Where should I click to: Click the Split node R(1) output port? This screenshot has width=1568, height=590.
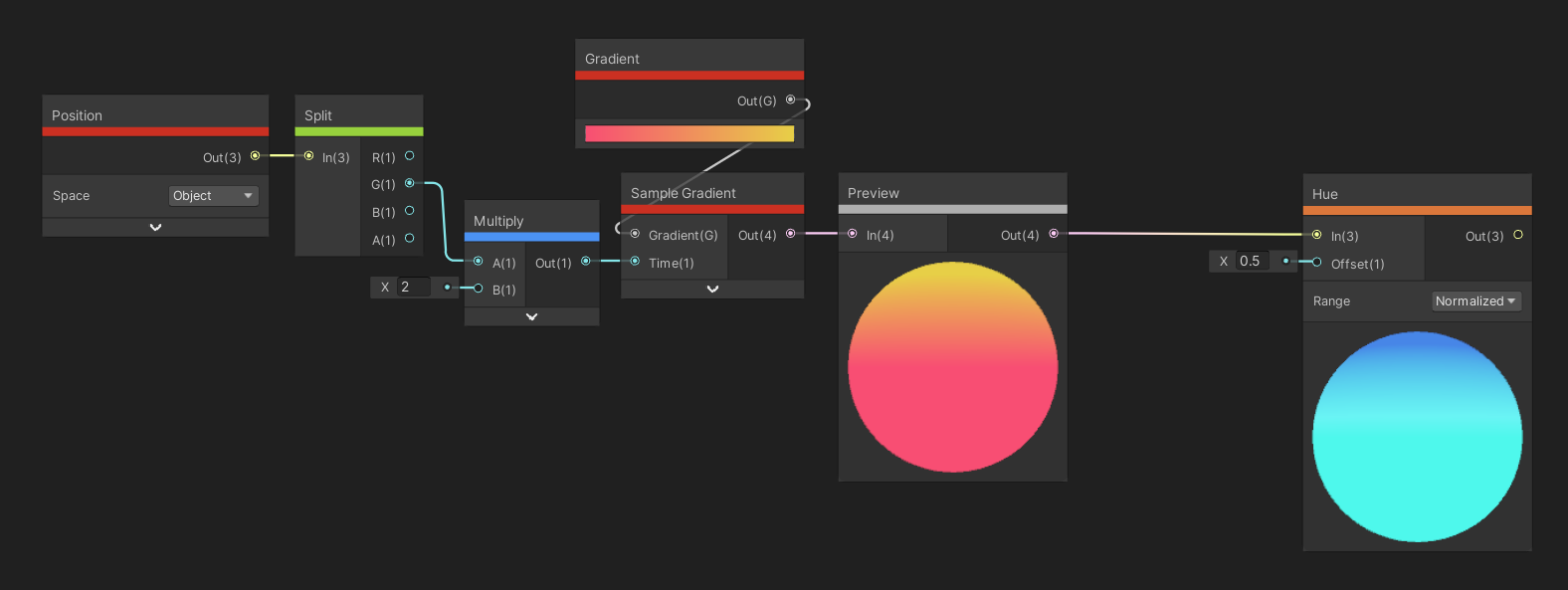[409, 156]
